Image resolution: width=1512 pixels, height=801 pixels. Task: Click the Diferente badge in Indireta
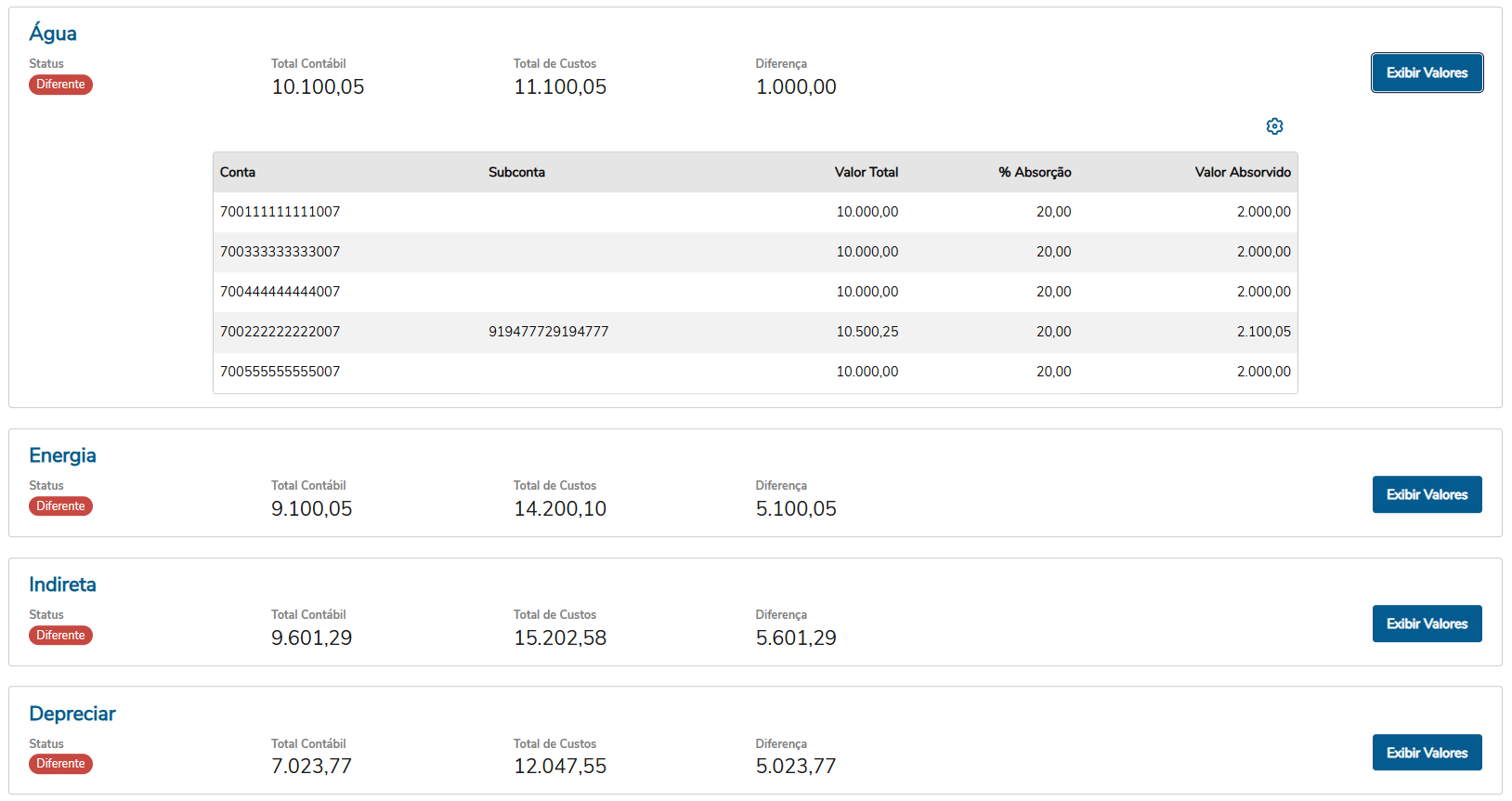60,636
